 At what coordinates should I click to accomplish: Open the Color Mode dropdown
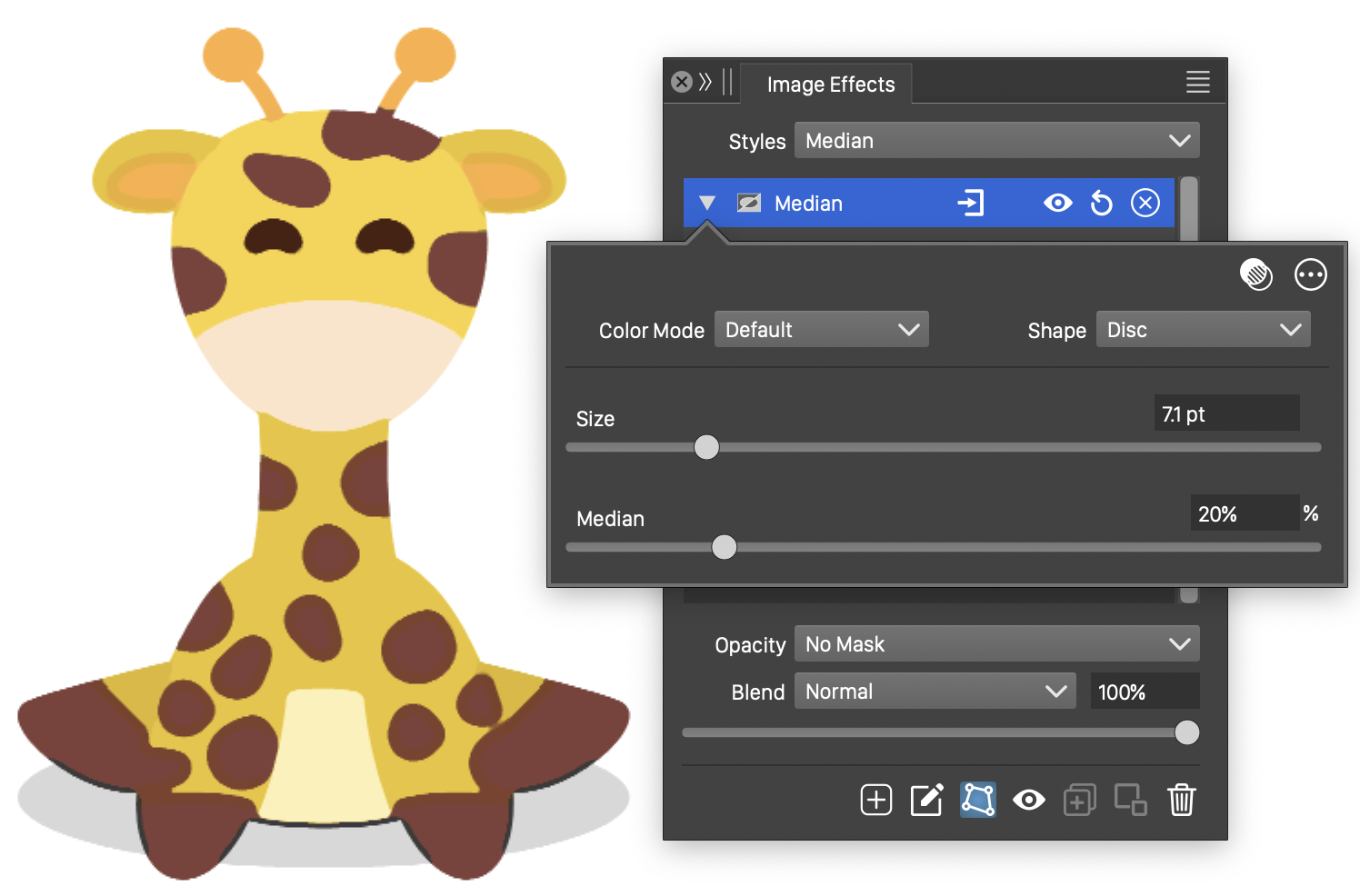point(821,330)
